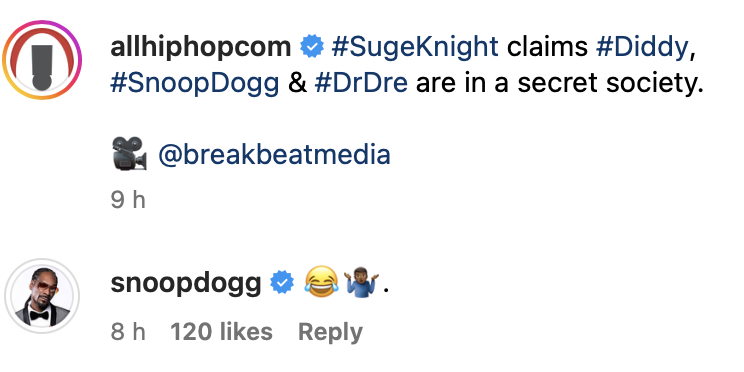Open the #SugeKnight hashtag
Viewport: 744px width, 372px height.
point(415,48)
